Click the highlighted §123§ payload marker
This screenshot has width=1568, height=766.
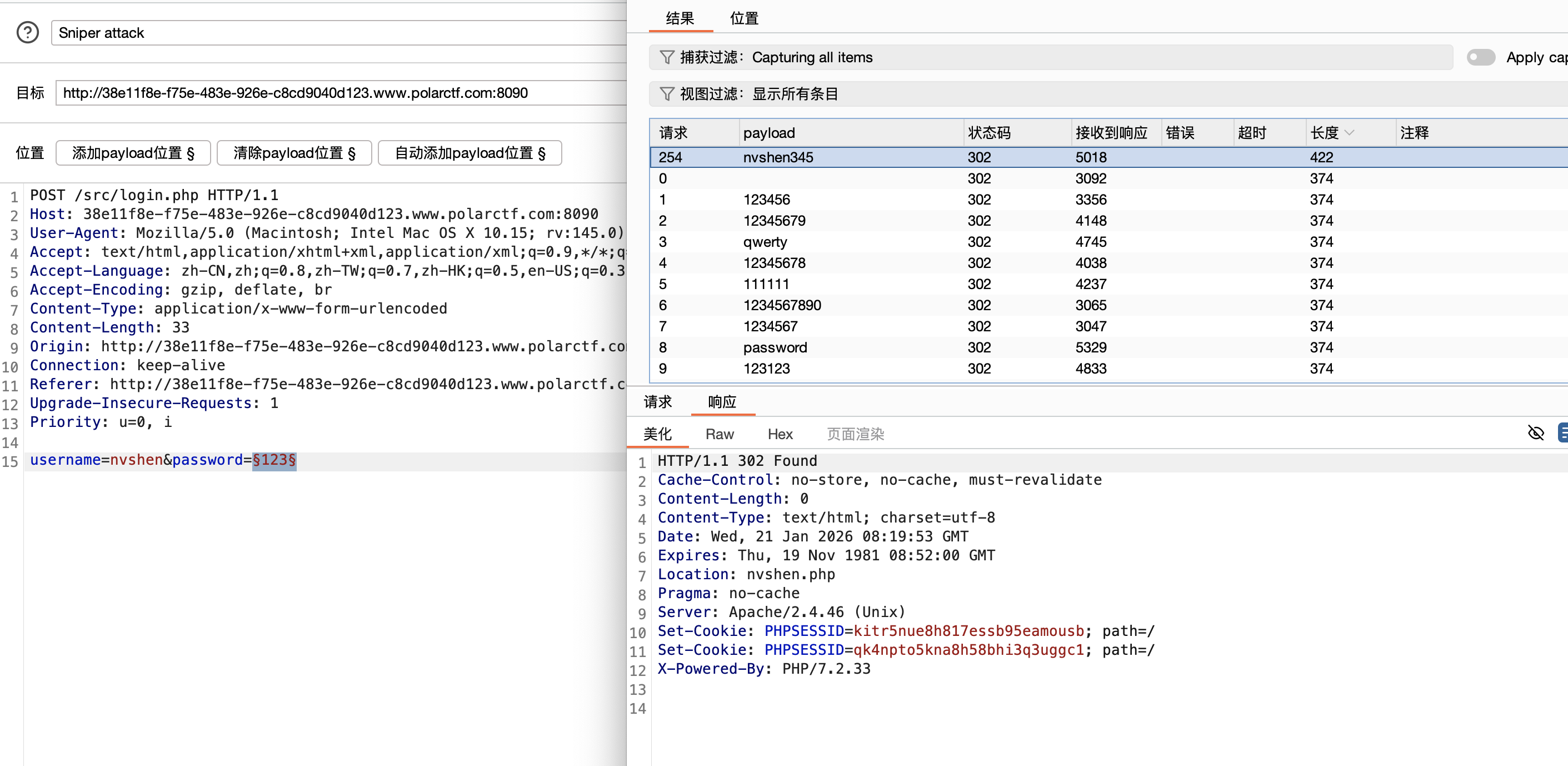[274, 460]
